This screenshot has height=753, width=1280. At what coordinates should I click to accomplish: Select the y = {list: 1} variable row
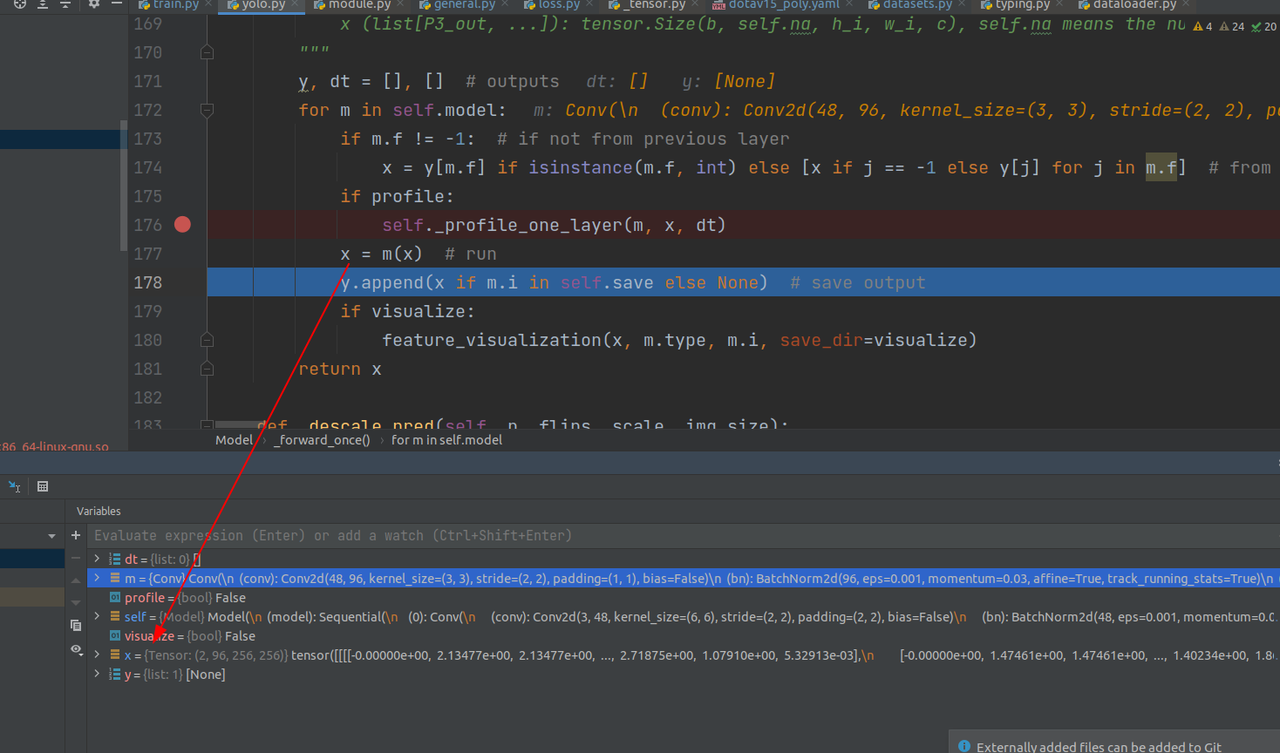683,674
